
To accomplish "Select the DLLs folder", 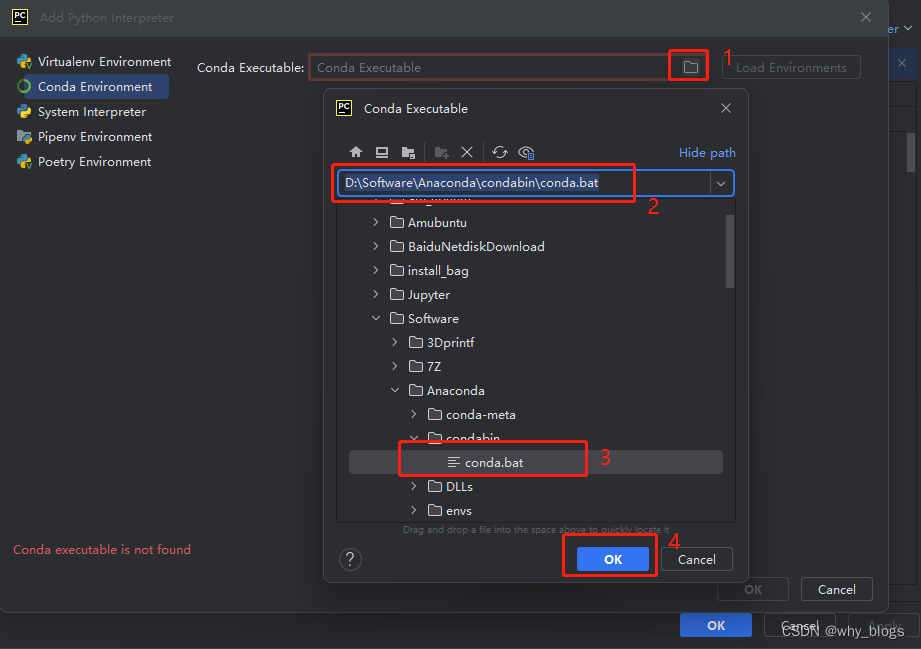I will 450,486.
